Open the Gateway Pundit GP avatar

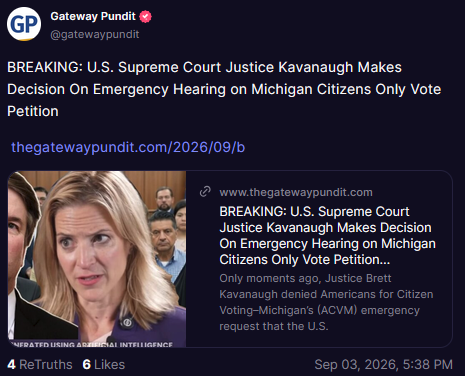click(24, 24)
